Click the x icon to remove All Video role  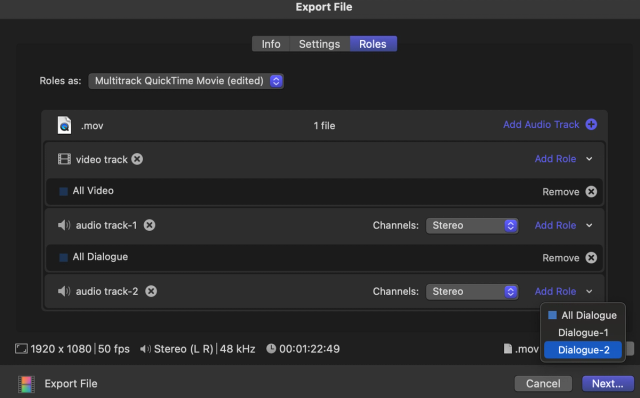click(591, 192)
